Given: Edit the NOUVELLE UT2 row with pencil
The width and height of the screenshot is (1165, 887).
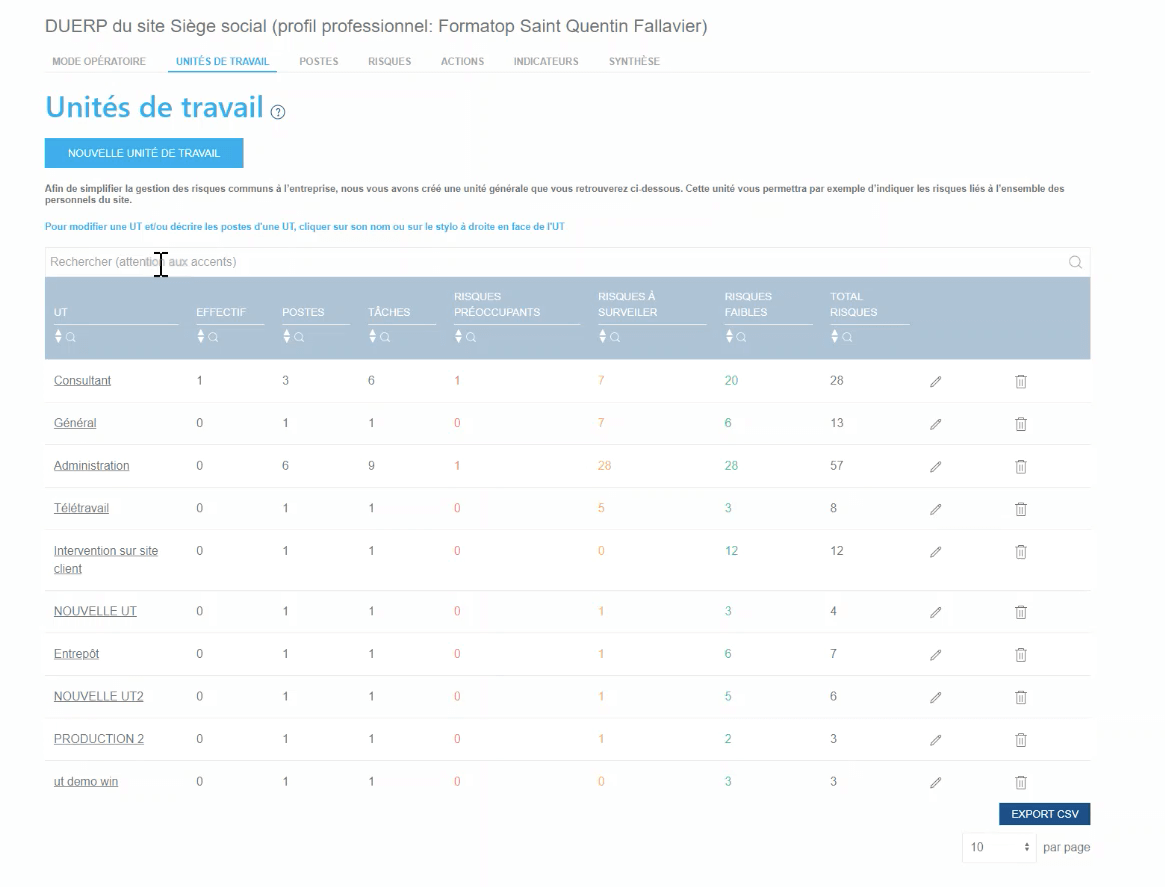Looking at the screenshot, I should [x=935, y=698].
